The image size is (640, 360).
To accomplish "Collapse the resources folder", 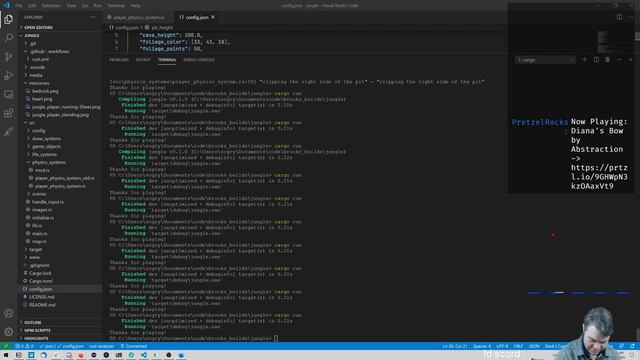I will point(39,83).
